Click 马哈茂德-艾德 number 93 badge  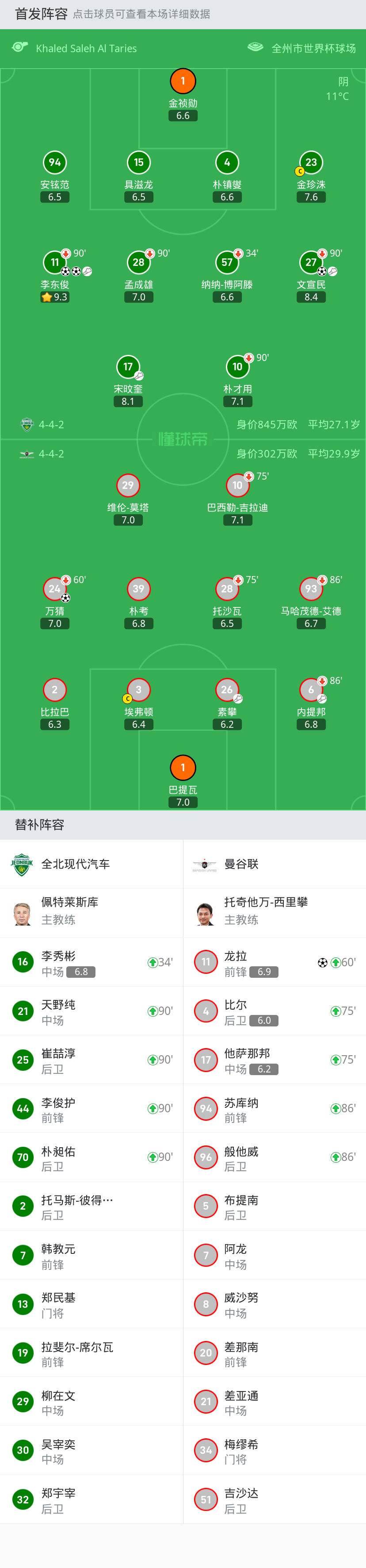pyautogui.click(x=311, y=588)
